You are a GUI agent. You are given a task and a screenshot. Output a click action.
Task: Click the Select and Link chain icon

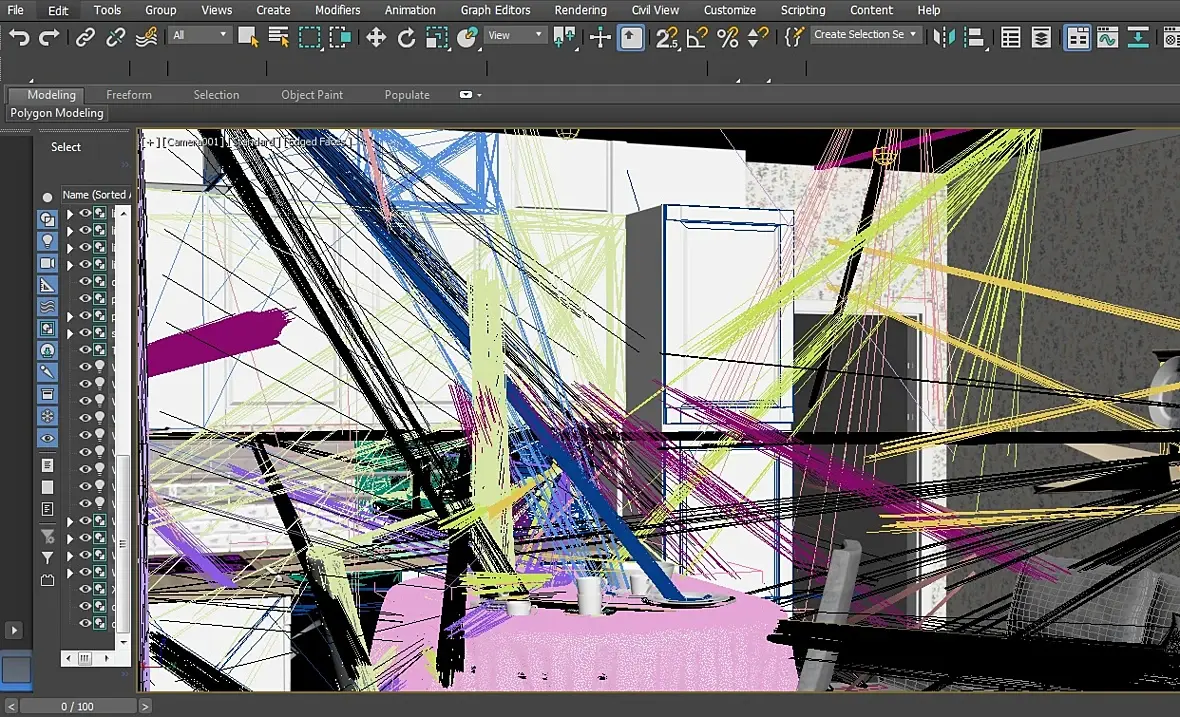click(x=86, y=38)
